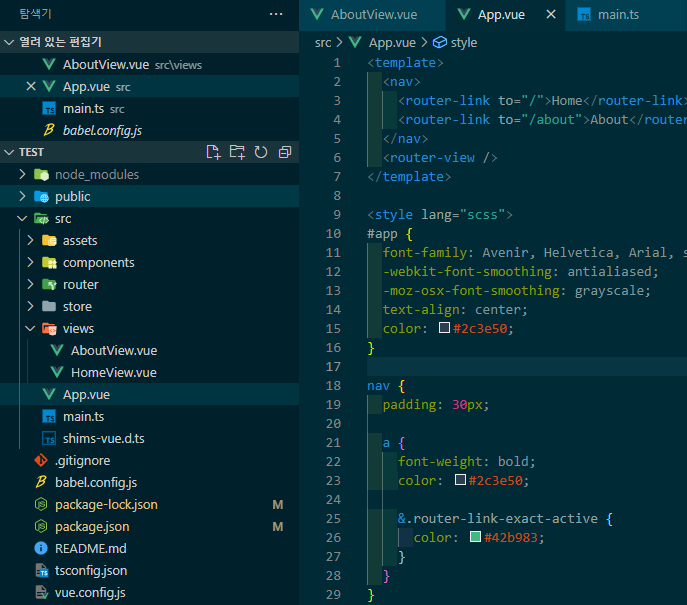Click the New Folder icon in TEST header

237,152
